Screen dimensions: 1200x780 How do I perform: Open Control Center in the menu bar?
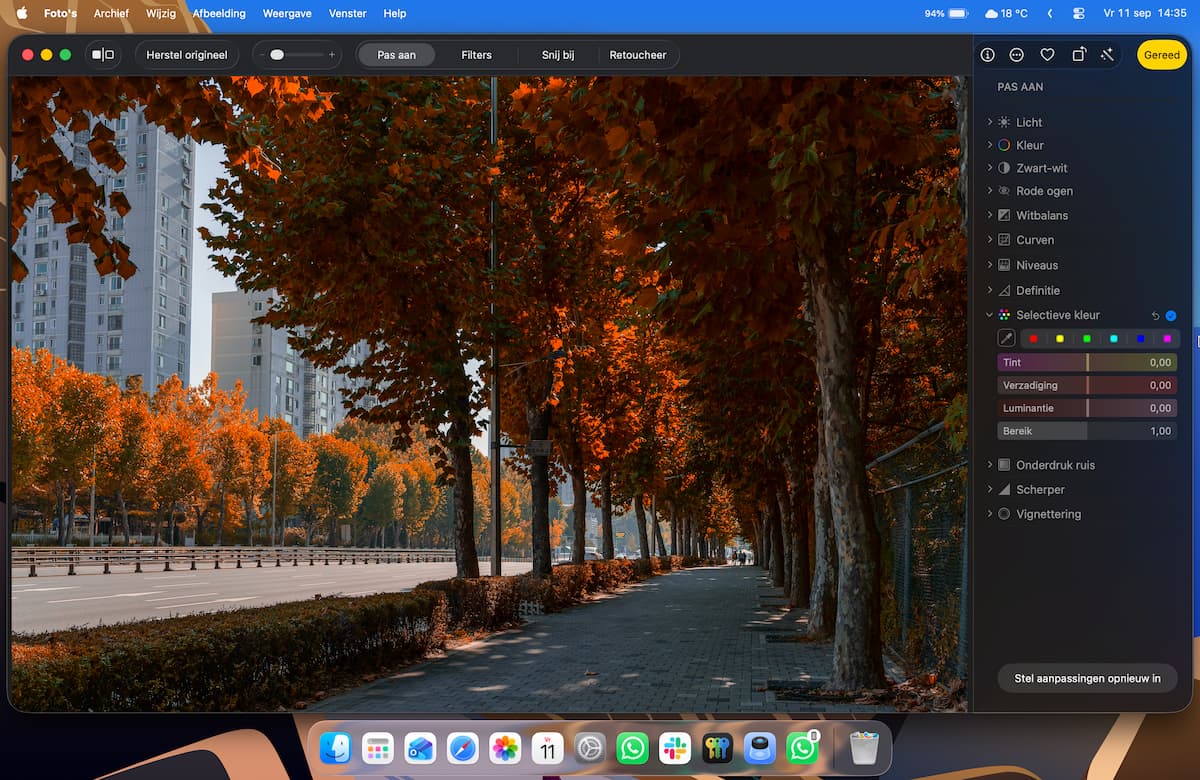coord(1078,13)
